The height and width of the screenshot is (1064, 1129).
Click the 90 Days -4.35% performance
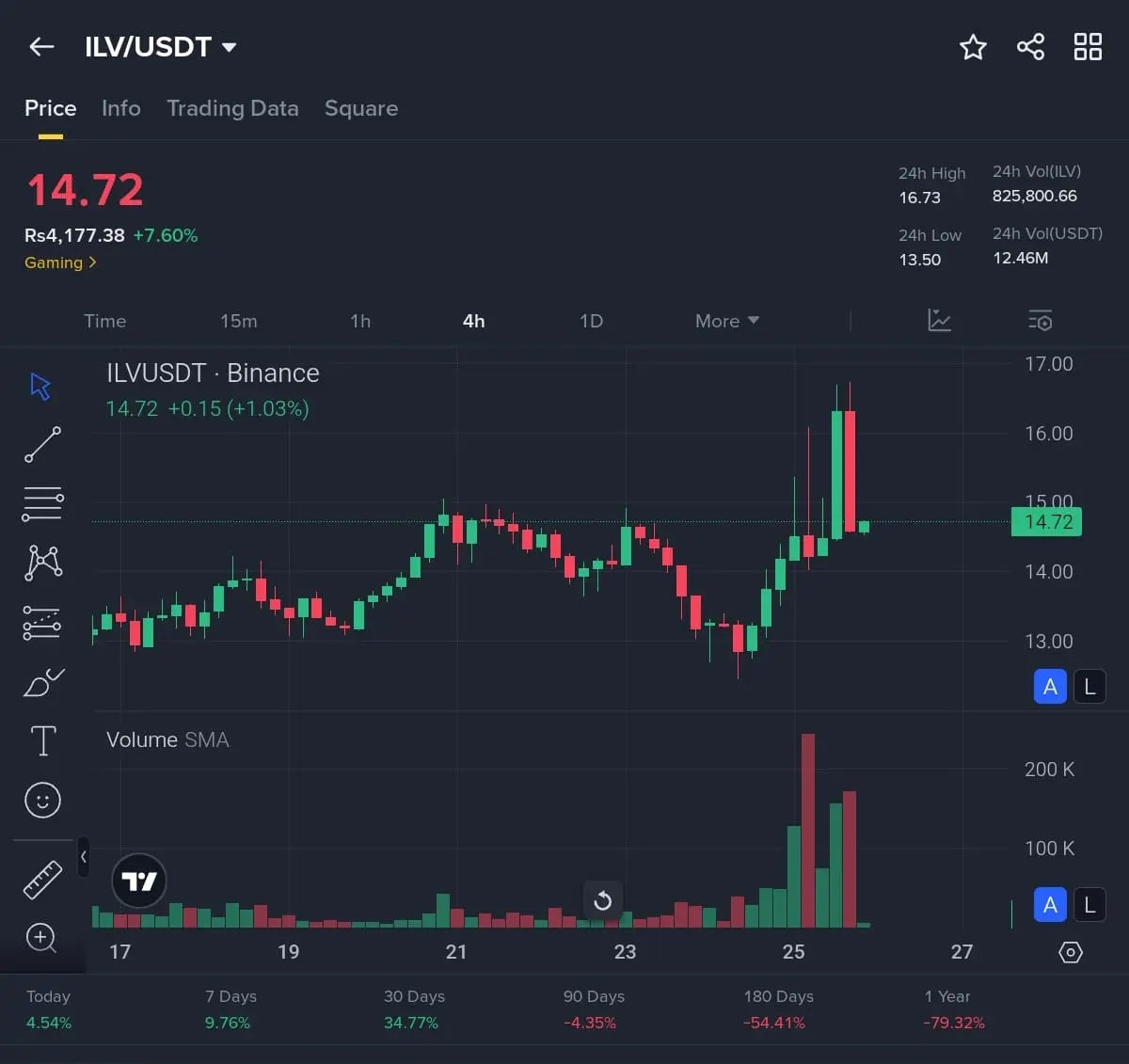coord(594,1009)
